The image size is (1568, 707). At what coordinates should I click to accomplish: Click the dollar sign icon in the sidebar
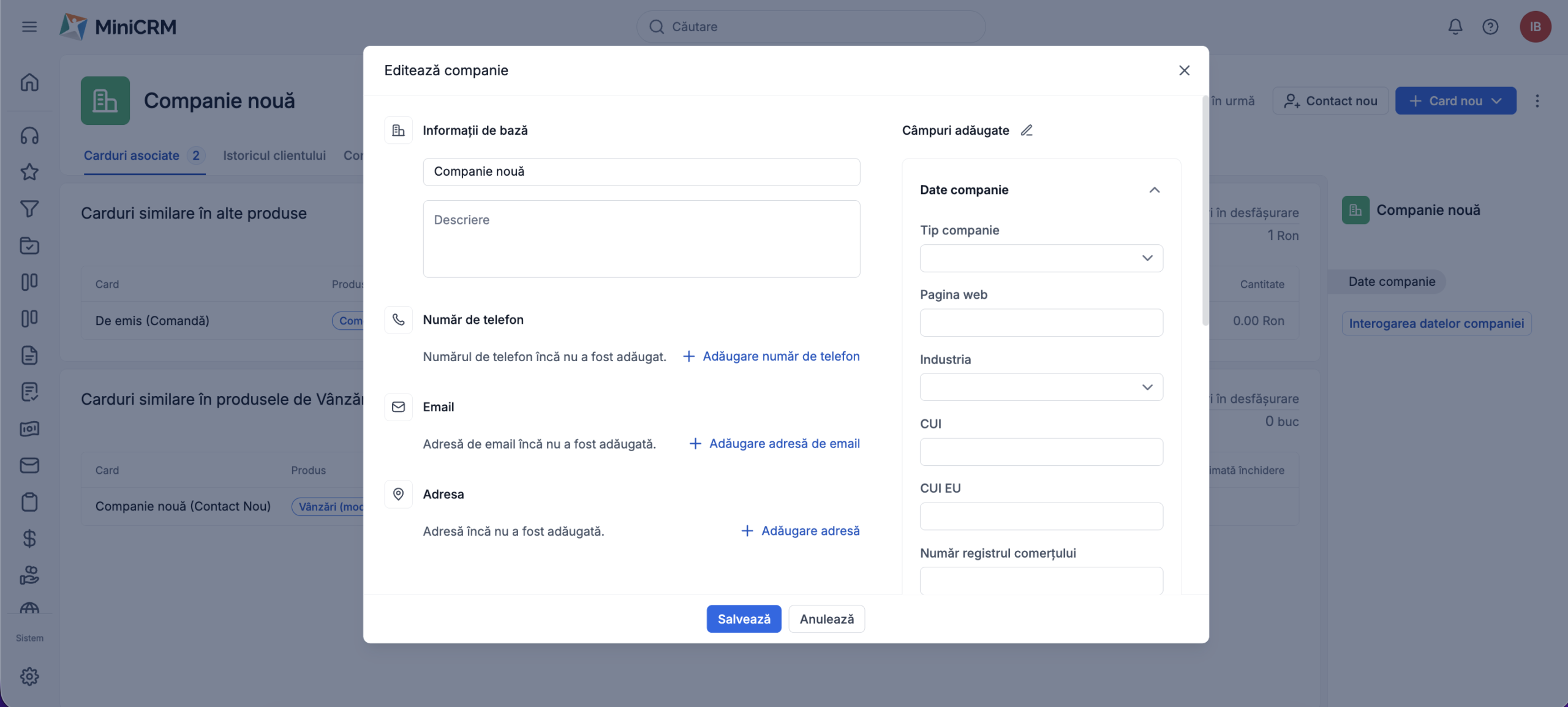29,539
